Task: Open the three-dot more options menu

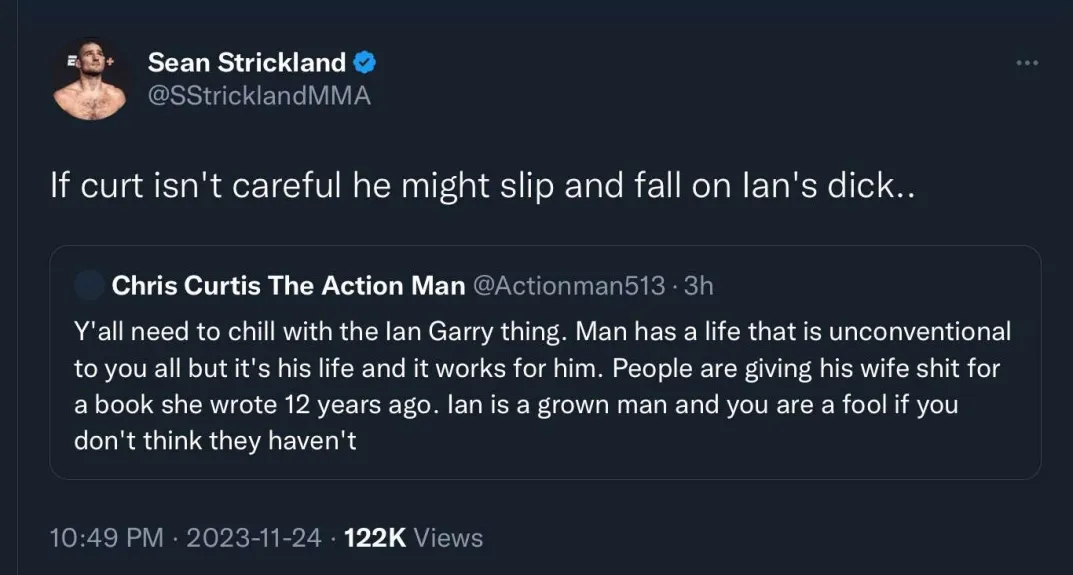Action: 1026,63
